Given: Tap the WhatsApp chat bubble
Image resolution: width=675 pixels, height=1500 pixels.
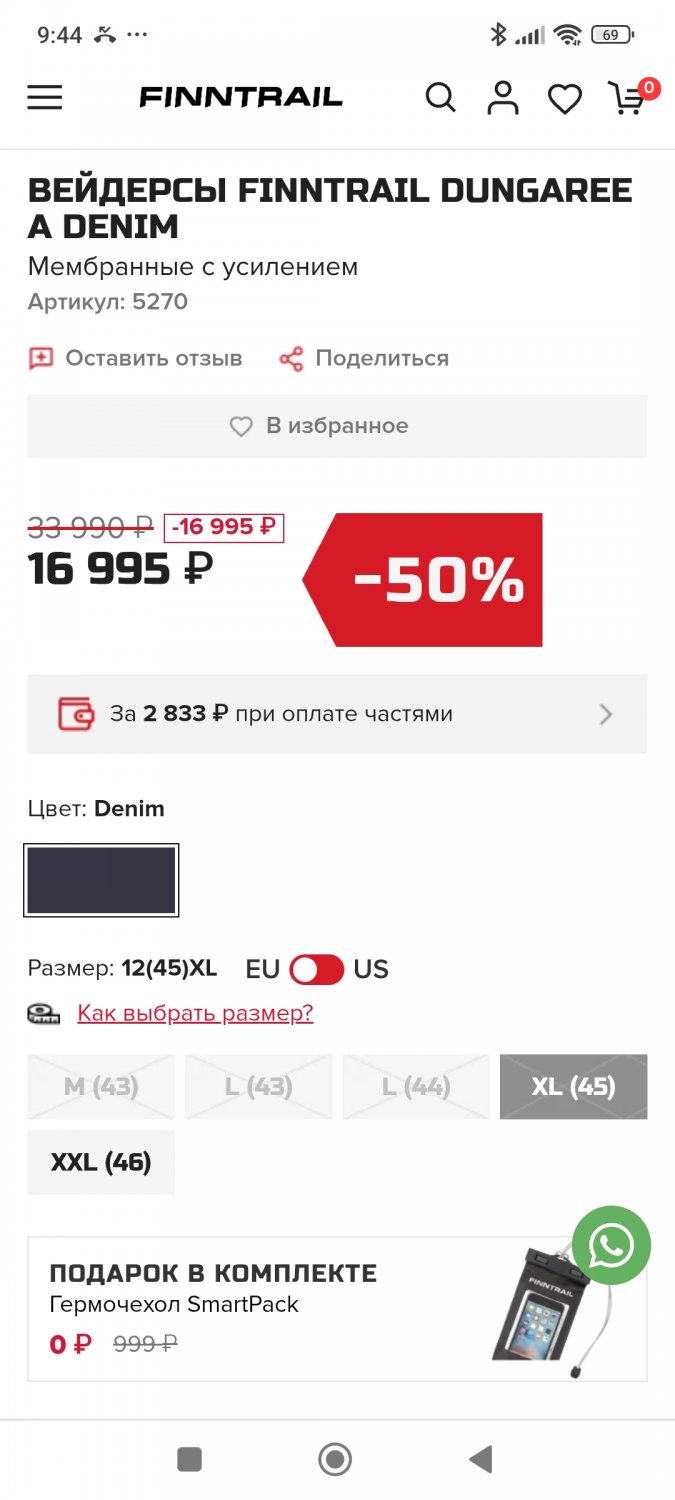Looking at the screenshot, I should point(611,1246).
